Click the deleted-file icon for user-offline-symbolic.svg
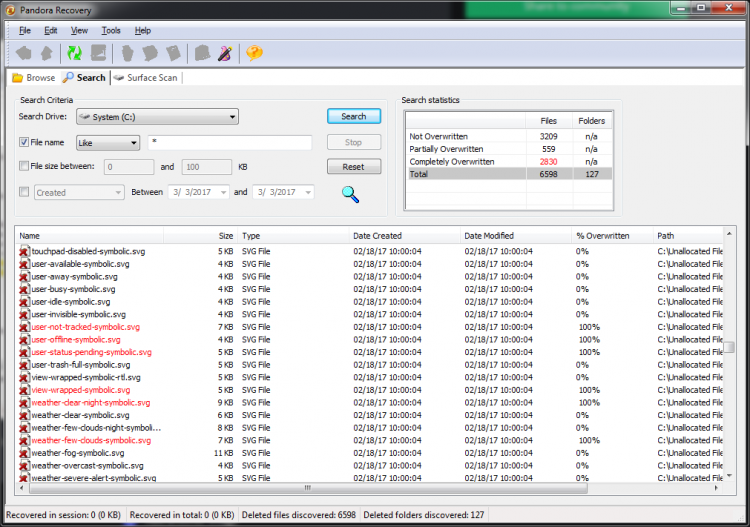 tap(24, 340)
